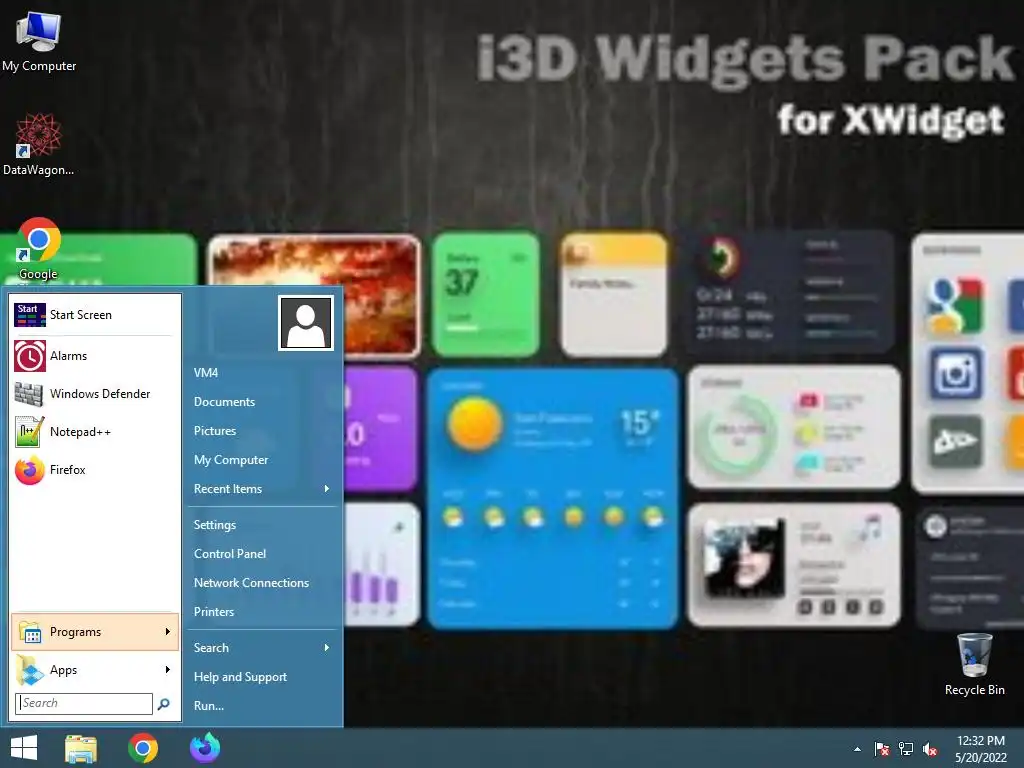
Task: Open the DataWagon desktop shortcut
Action: tap(39, 144)
